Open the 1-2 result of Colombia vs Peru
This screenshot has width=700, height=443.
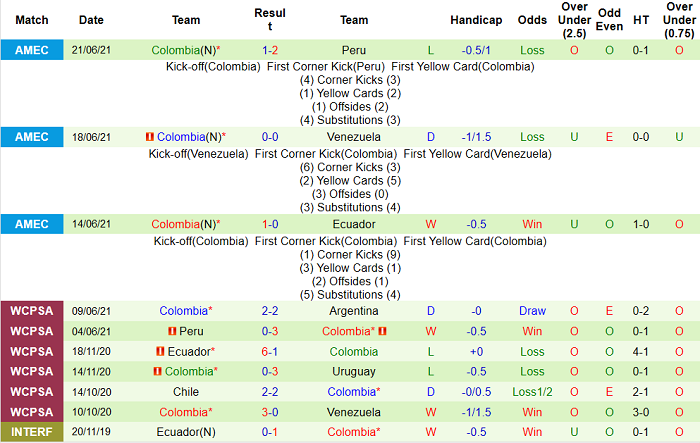pos(270,49)
